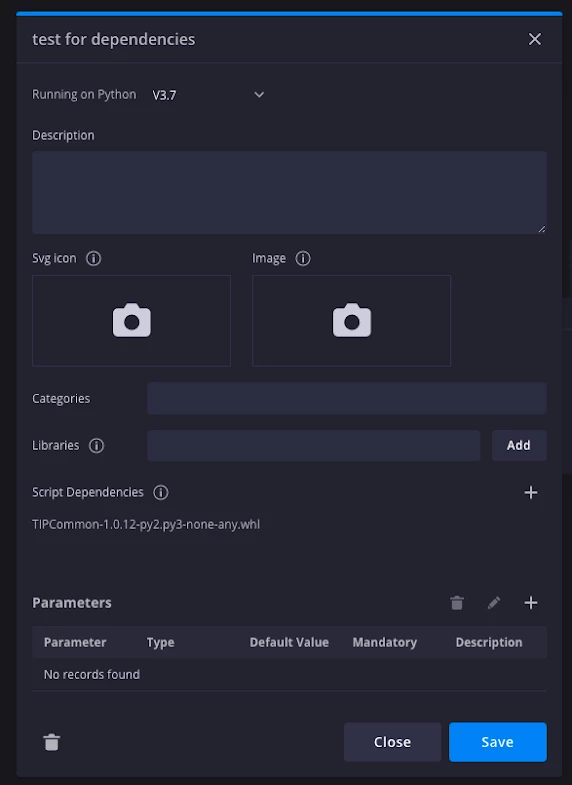The height and width of the screenshot is (785, 572).
Task: Show info about Svg icon
Action: coord(94,258)
